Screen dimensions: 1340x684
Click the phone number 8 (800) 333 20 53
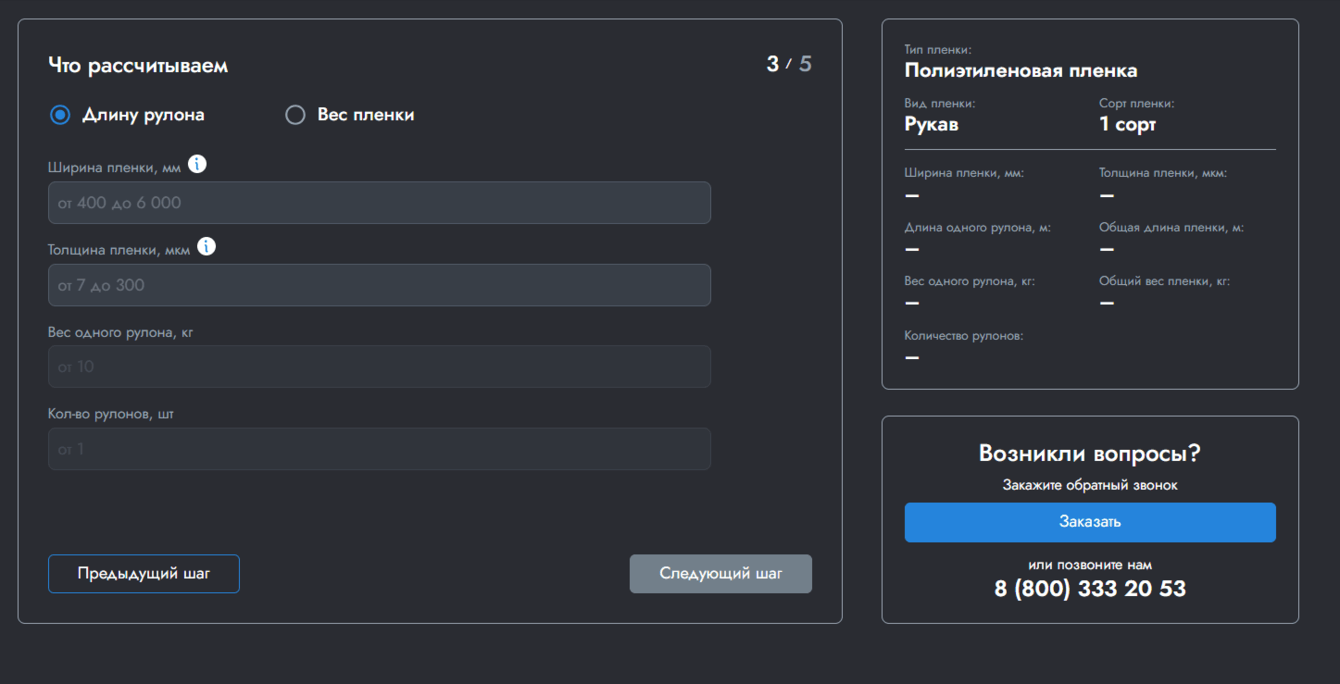(x=1090, y=588)
